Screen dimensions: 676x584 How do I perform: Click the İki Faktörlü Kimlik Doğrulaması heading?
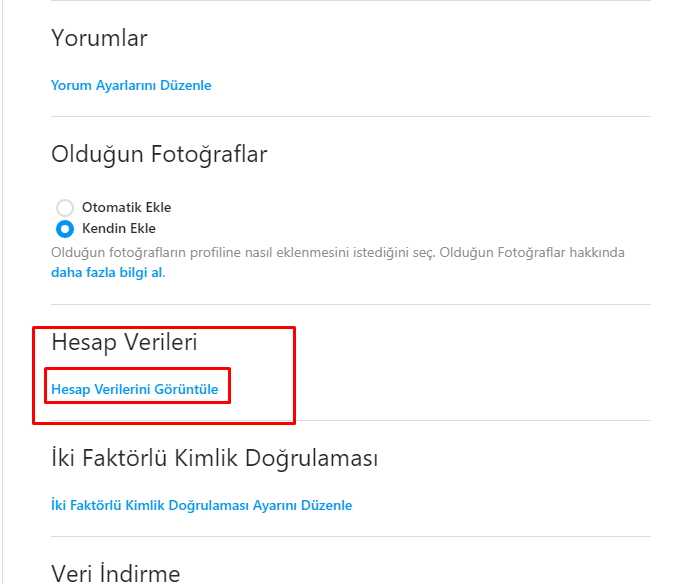coord(214,459)
